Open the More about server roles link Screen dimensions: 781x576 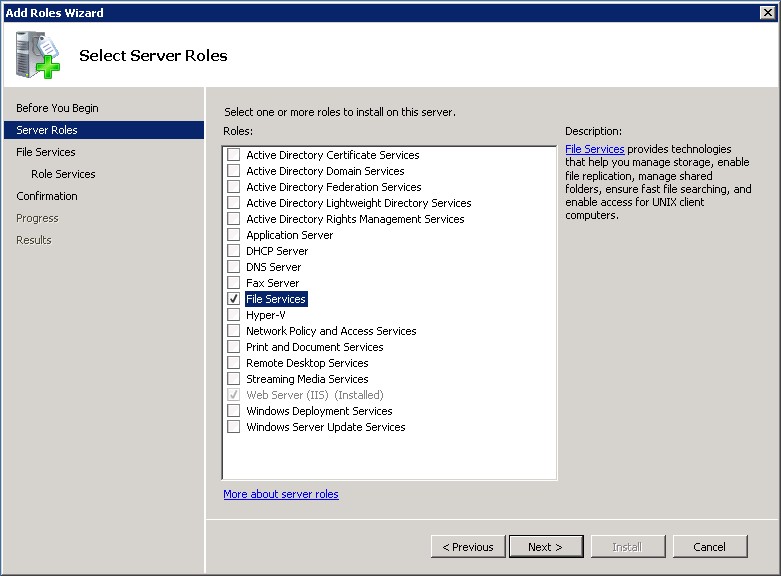[281, 494]
